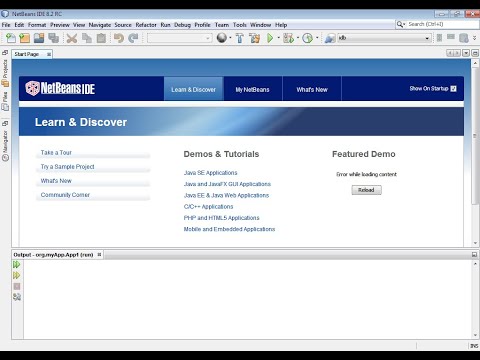This screenshot has height=360, width=480.
Task: Open the Debug menu
Action: coord(182,25)
